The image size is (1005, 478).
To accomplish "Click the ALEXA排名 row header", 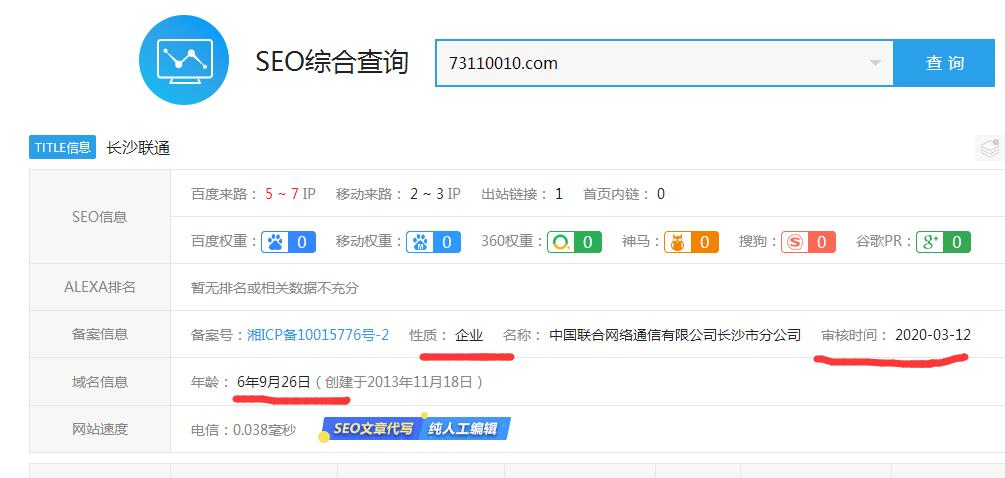I will [99, 287].
